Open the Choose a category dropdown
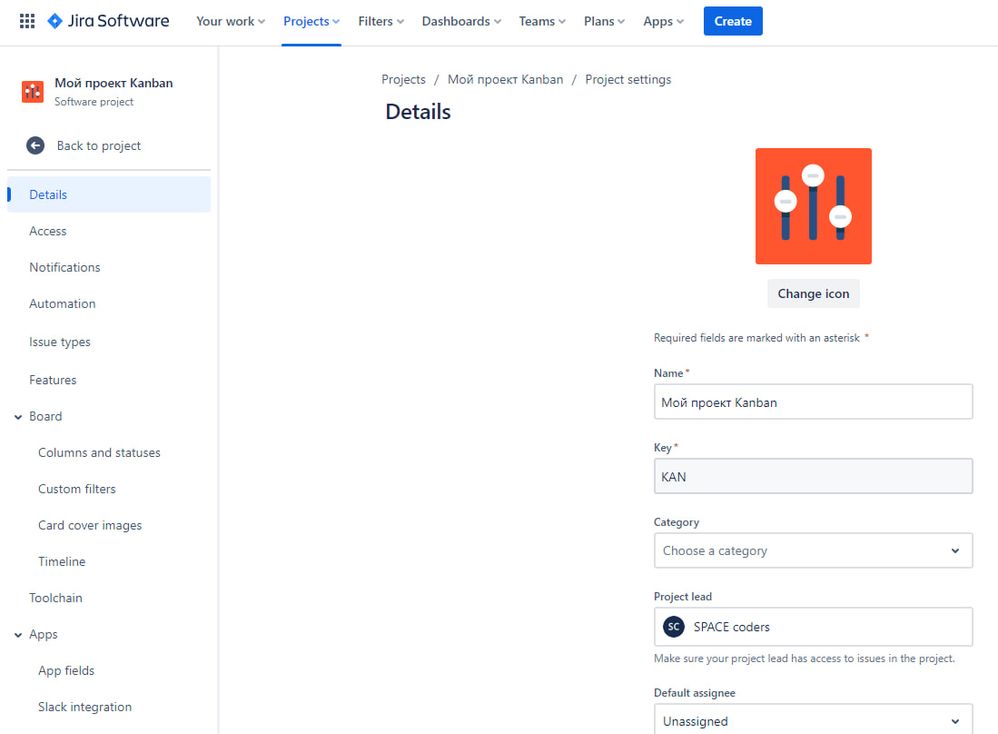Viewport: 998px width, 734px height. (813, 551)
